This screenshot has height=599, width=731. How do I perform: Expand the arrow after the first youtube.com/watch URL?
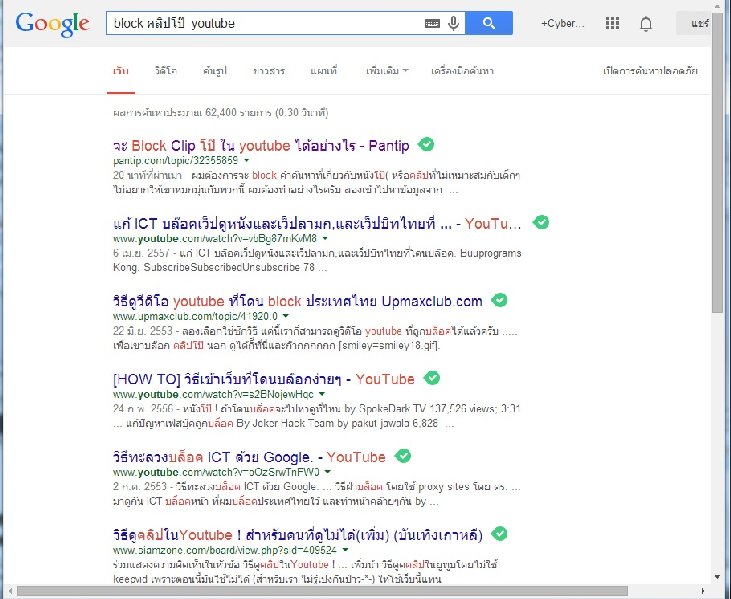pyautogui.click(x=325, y=238)
